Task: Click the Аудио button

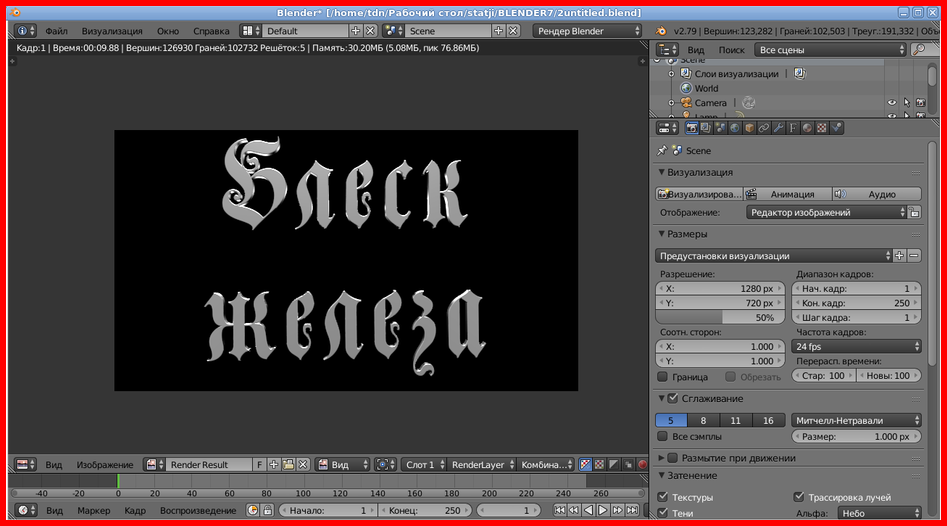Action: coord(877,194)
